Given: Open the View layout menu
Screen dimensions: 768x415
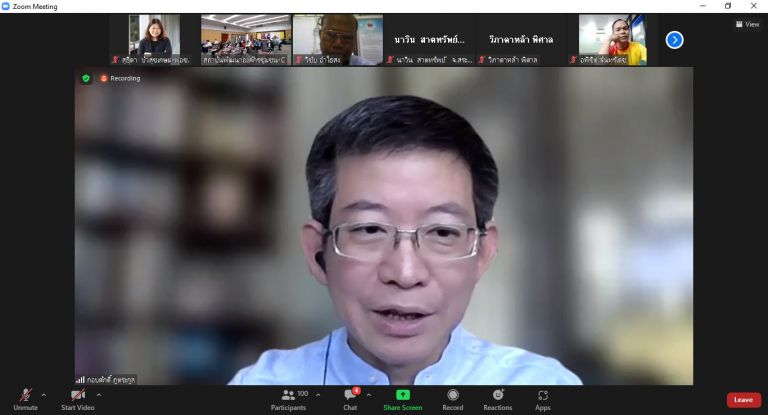Looking at the screenshot, I should point(747,24).
